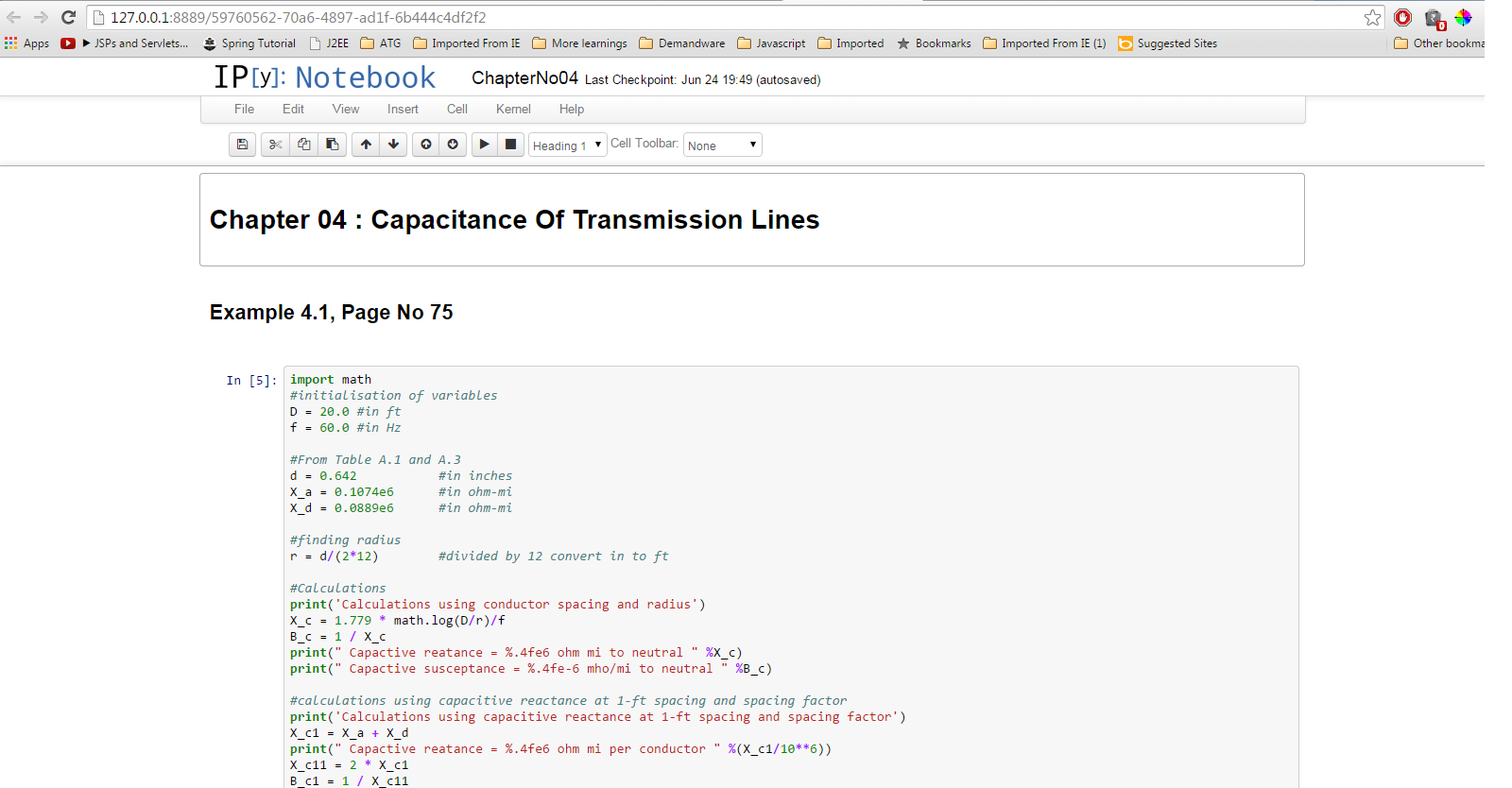Open the File menu
1512x788 pixels.
click(x=244, y=110)
